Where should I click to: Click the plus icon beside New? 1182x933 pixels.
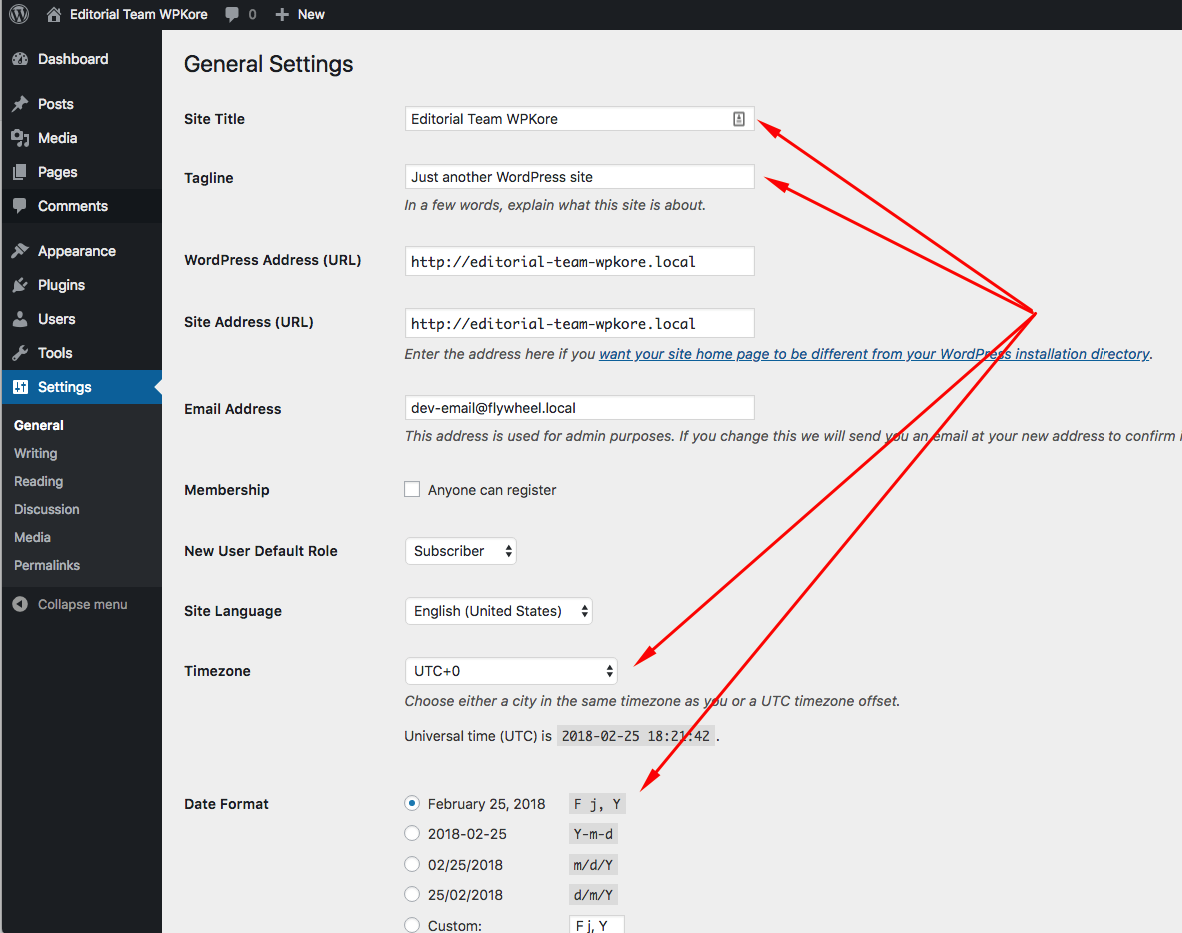tap(282, 14)
